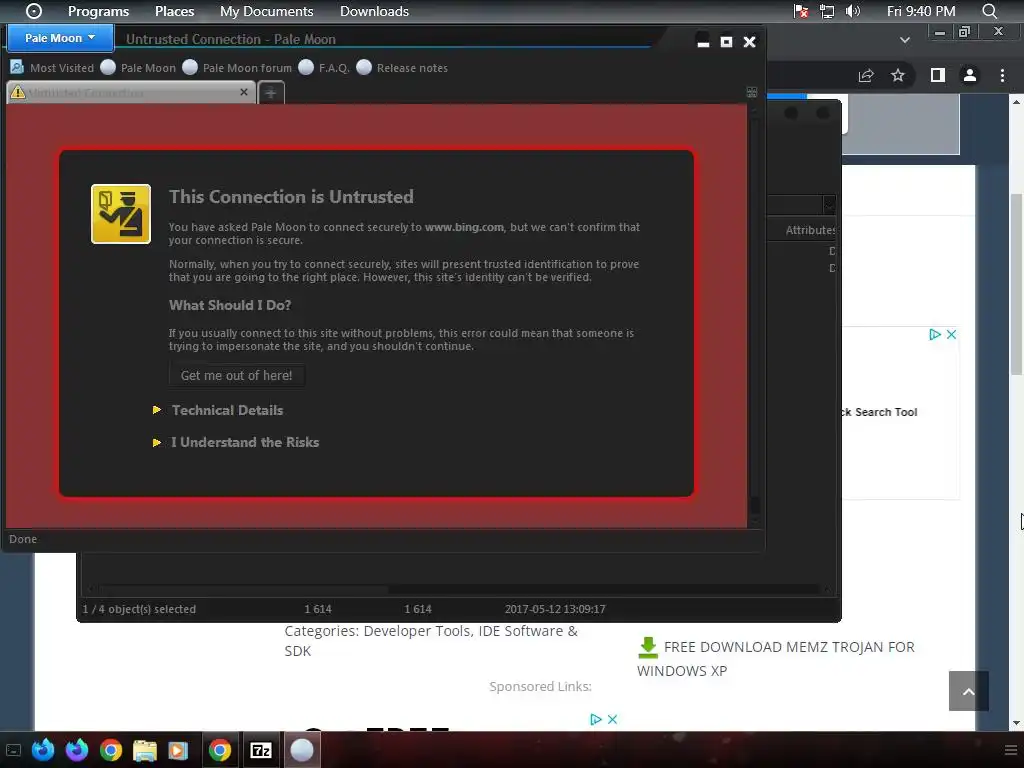Open the Pale Moon bookmark
Screen dimensions: 1024x768
[138, 67]
